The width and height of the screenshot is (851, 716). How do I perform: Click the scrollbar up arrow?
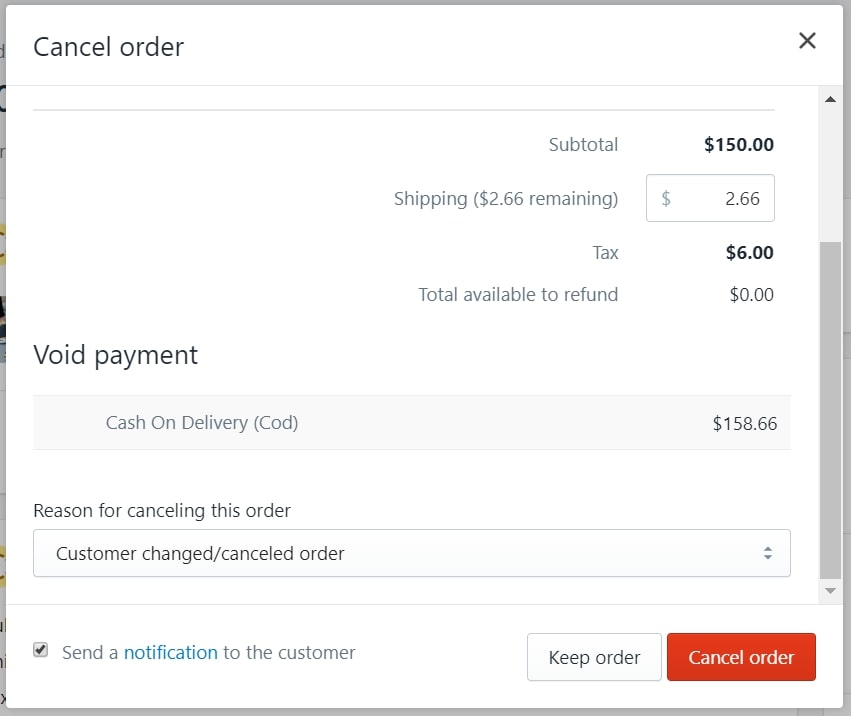(x=830, y=99)
